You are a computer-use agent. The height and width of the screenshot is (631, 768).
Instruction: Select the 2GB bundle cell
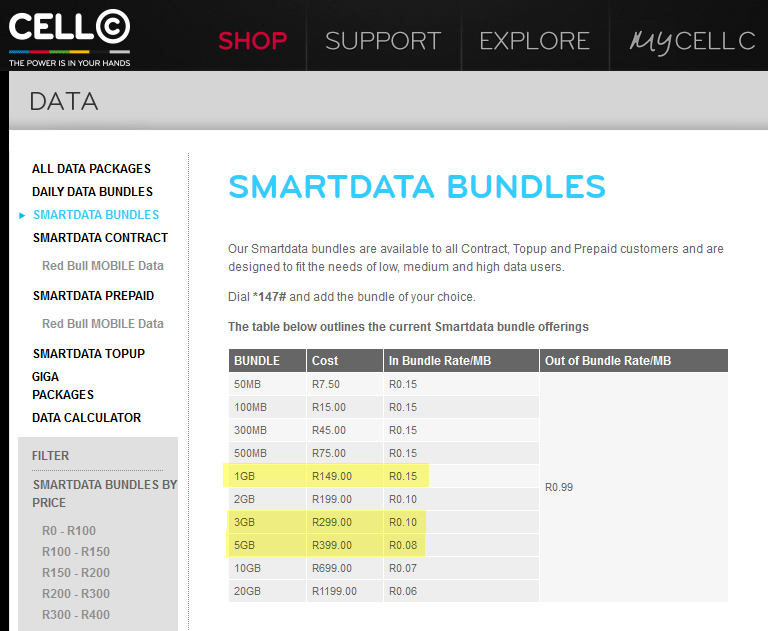click(x=267, y=499)
